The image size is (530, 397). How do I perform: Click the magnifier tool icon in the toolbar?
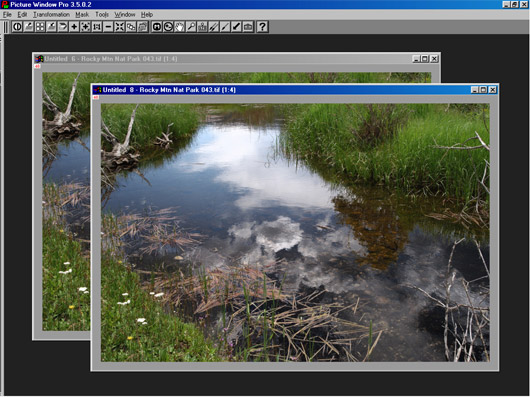click(191, 27)
